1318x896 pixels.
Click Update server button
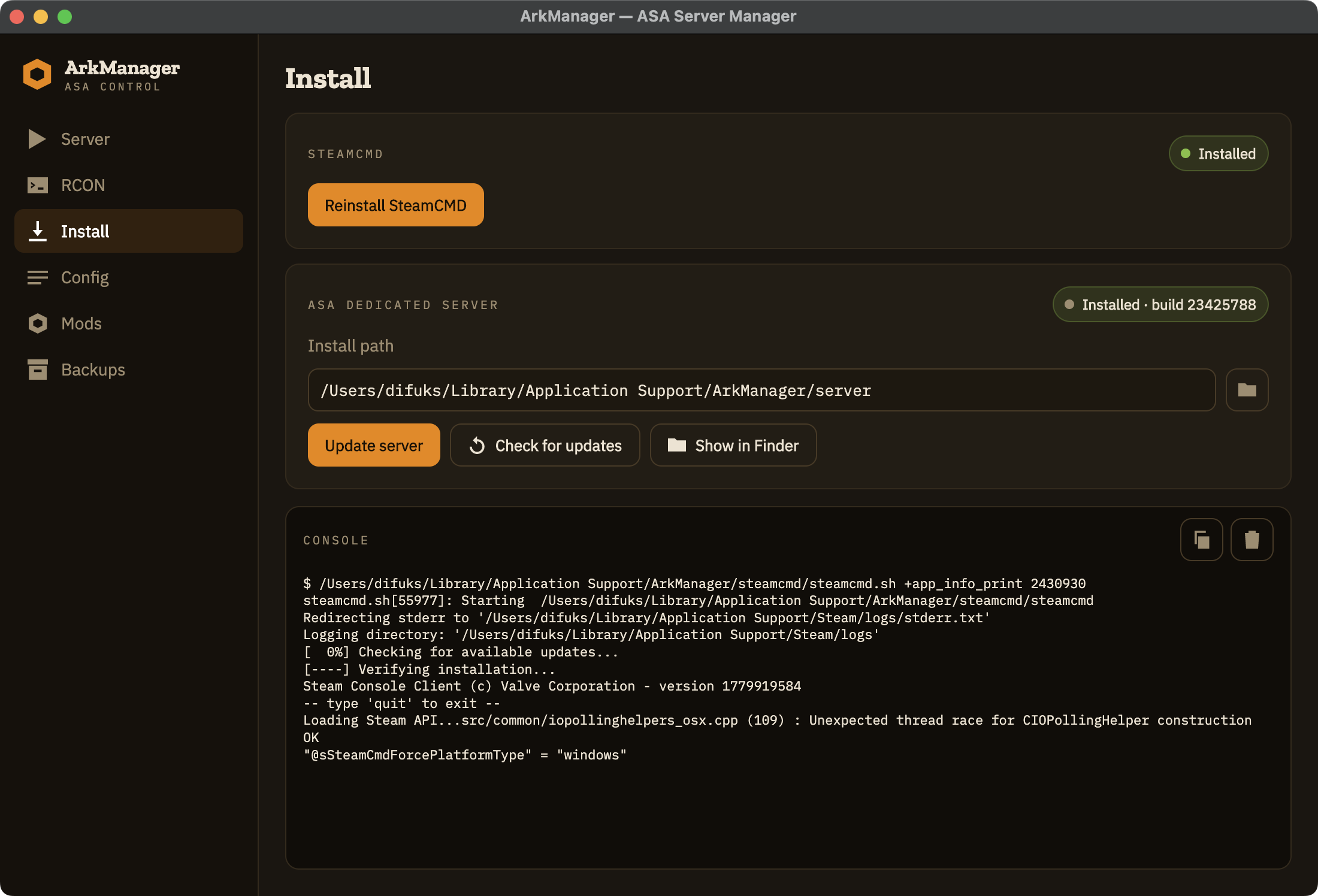coord(374,445)
